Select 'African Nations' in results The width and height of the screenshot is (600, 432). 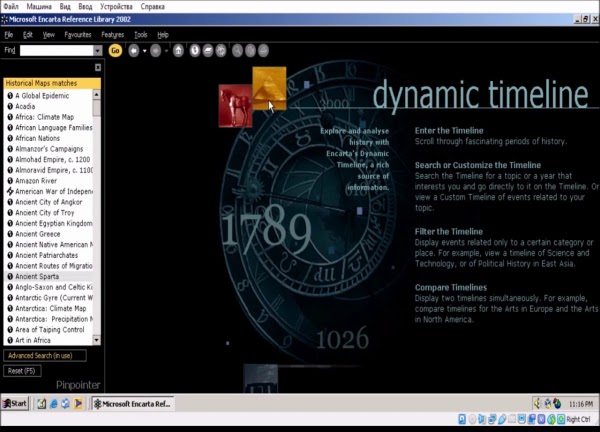pos(38,138)
